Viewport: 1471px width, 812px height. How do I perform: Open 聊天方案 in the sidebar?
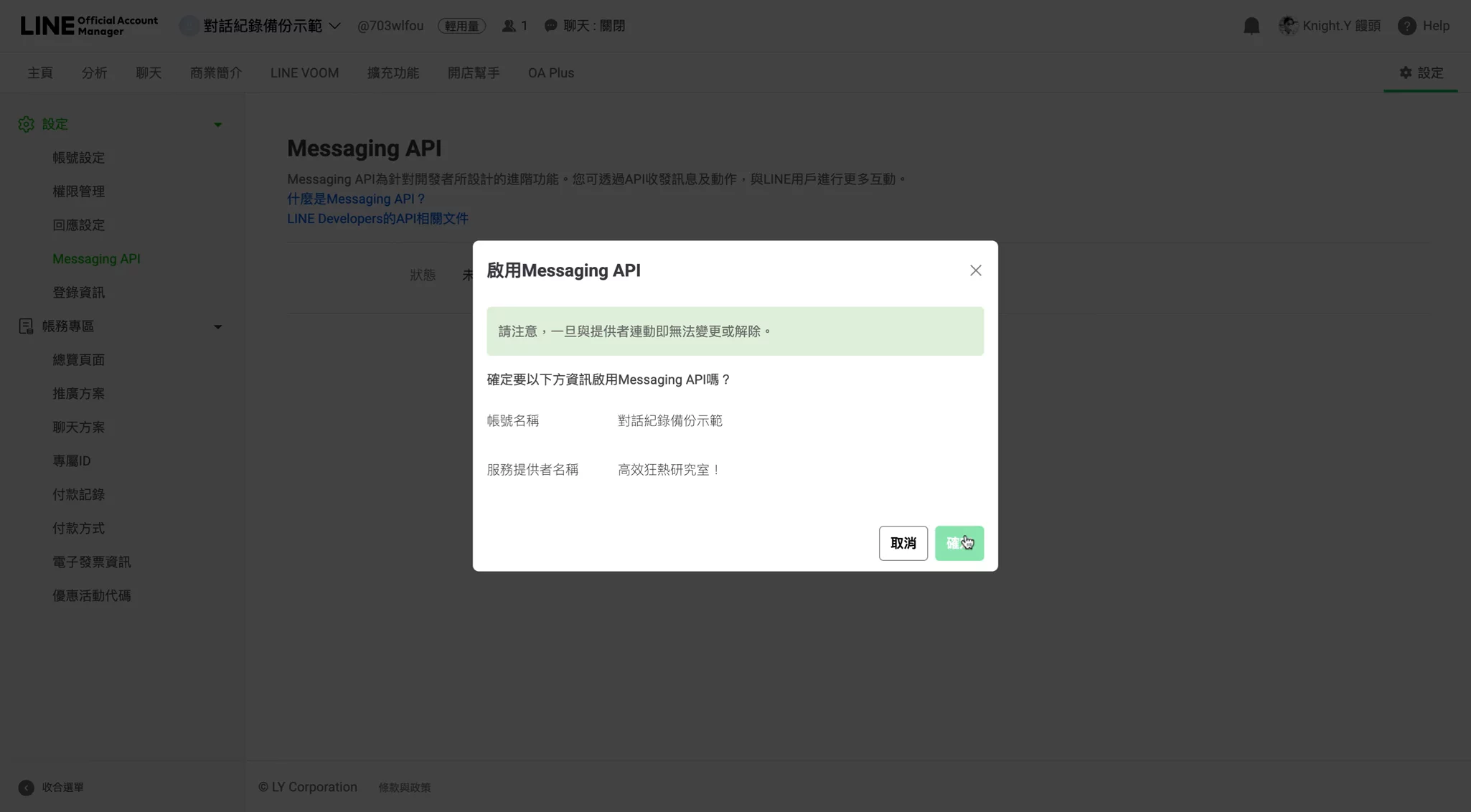78,428
